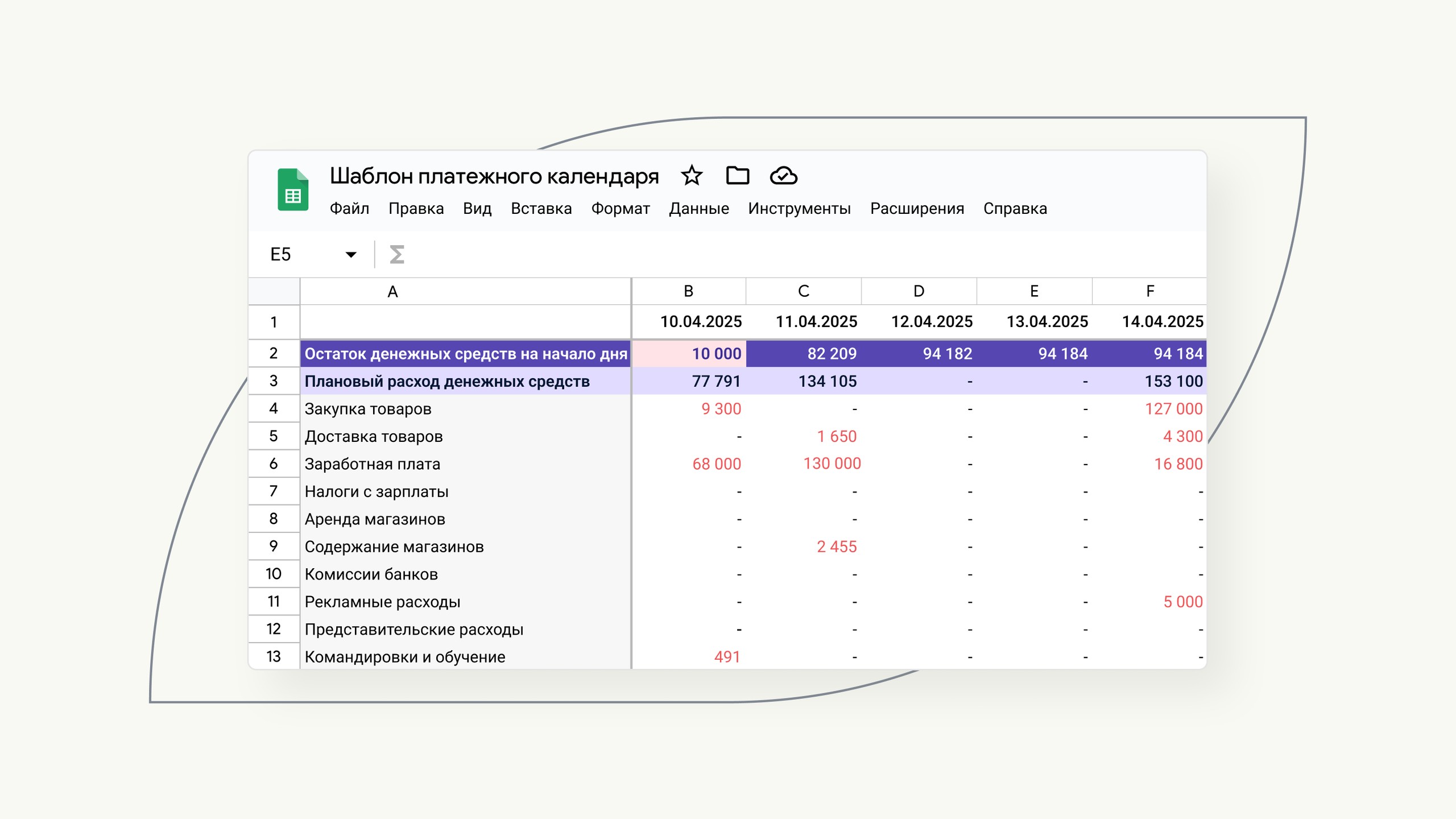Select row 7 header

274,491
